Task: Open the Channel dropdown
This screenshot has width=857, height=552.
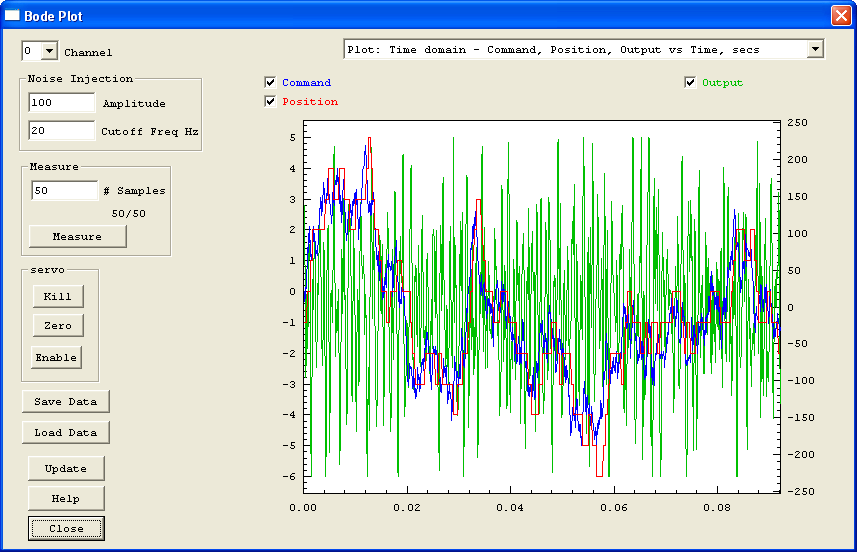Action: [x=49, y=51]
